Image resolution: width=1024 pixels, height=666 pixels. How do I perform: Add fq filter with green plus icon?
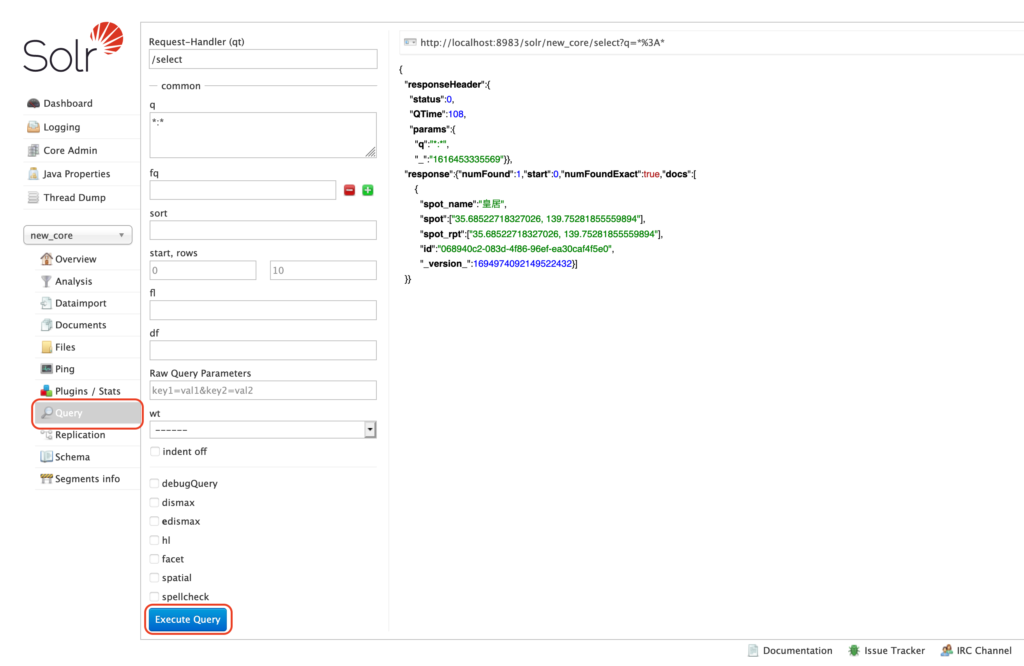tap(368, 190)
